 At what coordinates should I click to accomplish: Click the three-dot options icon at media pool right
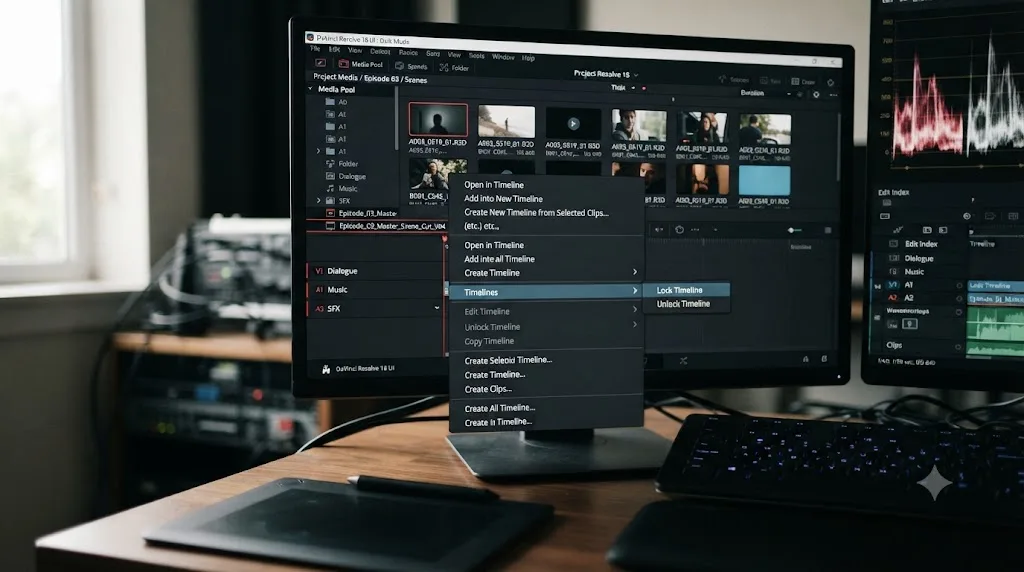[x=833, y=95]
